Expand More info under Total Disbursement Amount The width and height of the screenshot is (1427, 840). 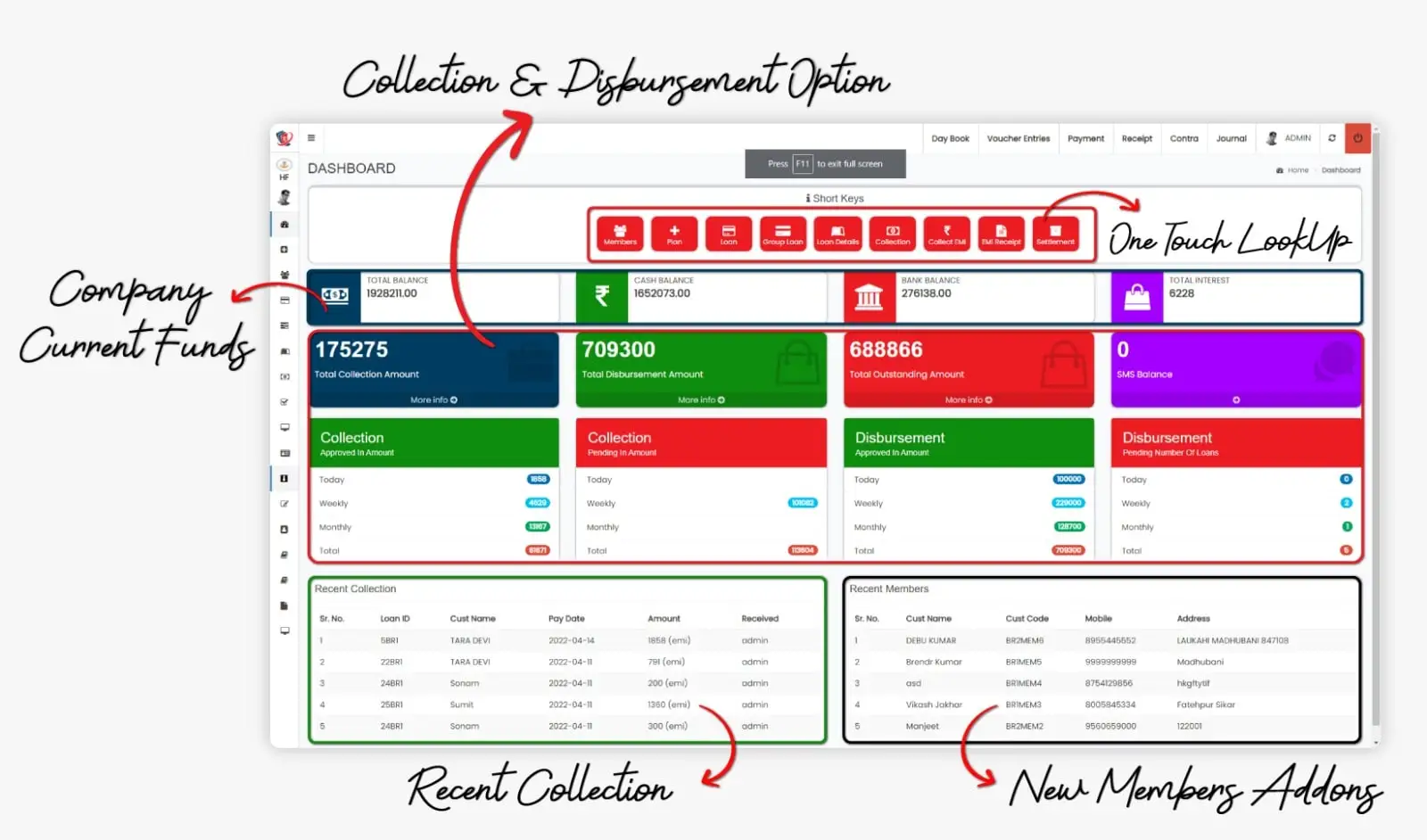[x=701, y=400]
